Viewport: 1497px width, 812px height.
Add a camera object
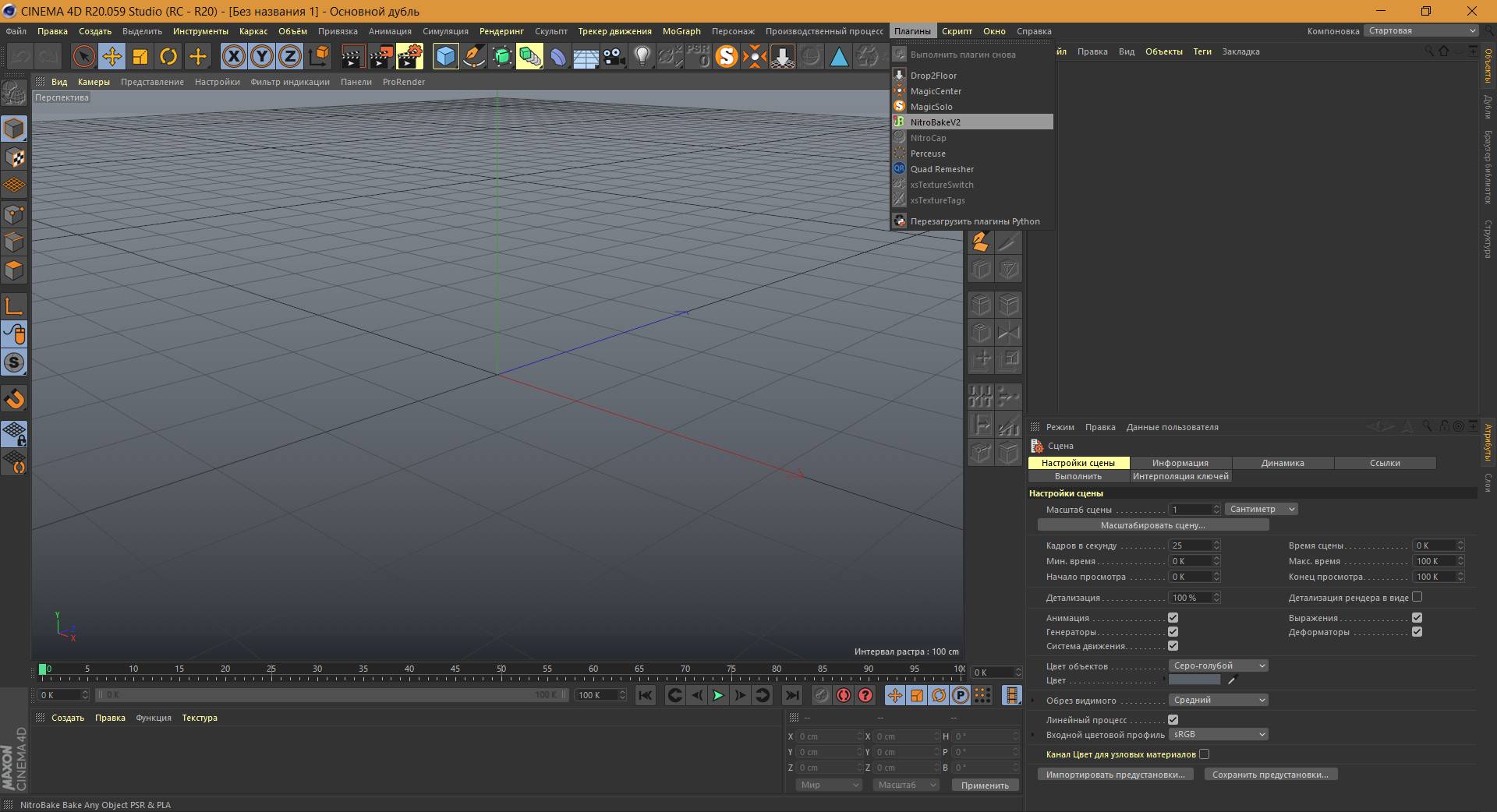point(614,56)
